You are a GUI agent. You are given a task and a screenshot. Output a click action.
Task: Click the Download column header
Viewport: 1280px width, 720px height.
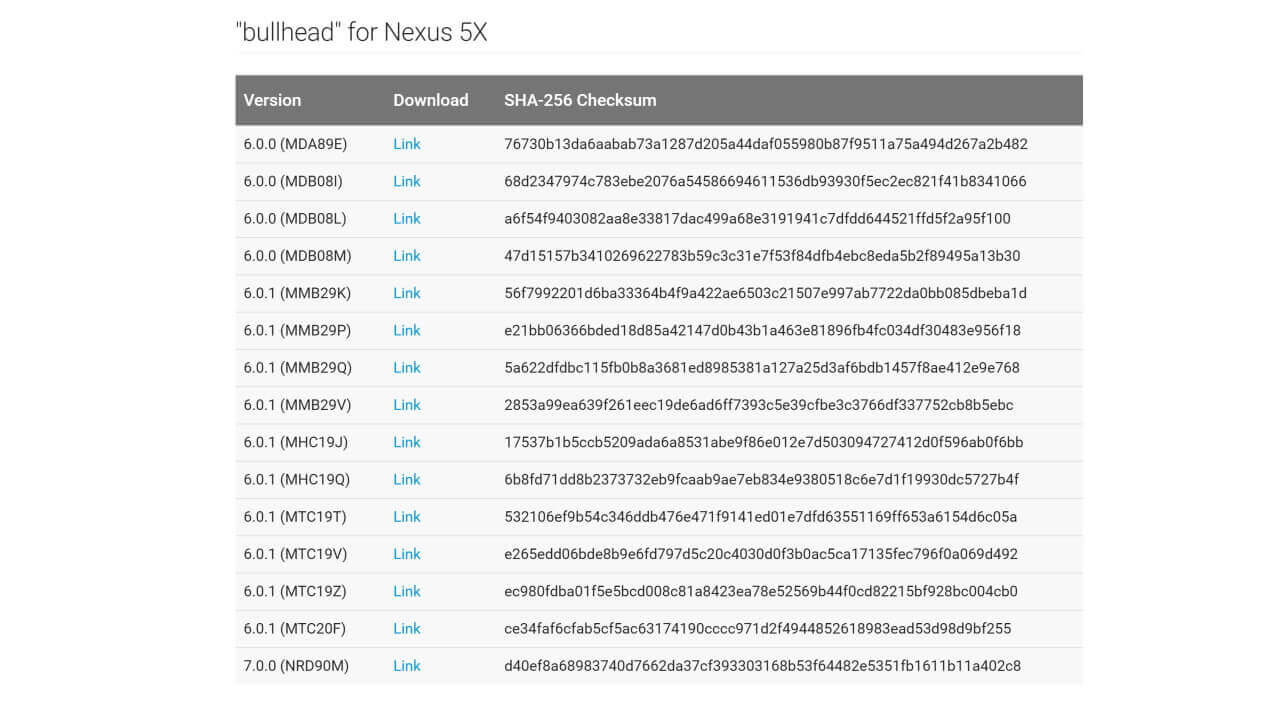coord(430,100)
